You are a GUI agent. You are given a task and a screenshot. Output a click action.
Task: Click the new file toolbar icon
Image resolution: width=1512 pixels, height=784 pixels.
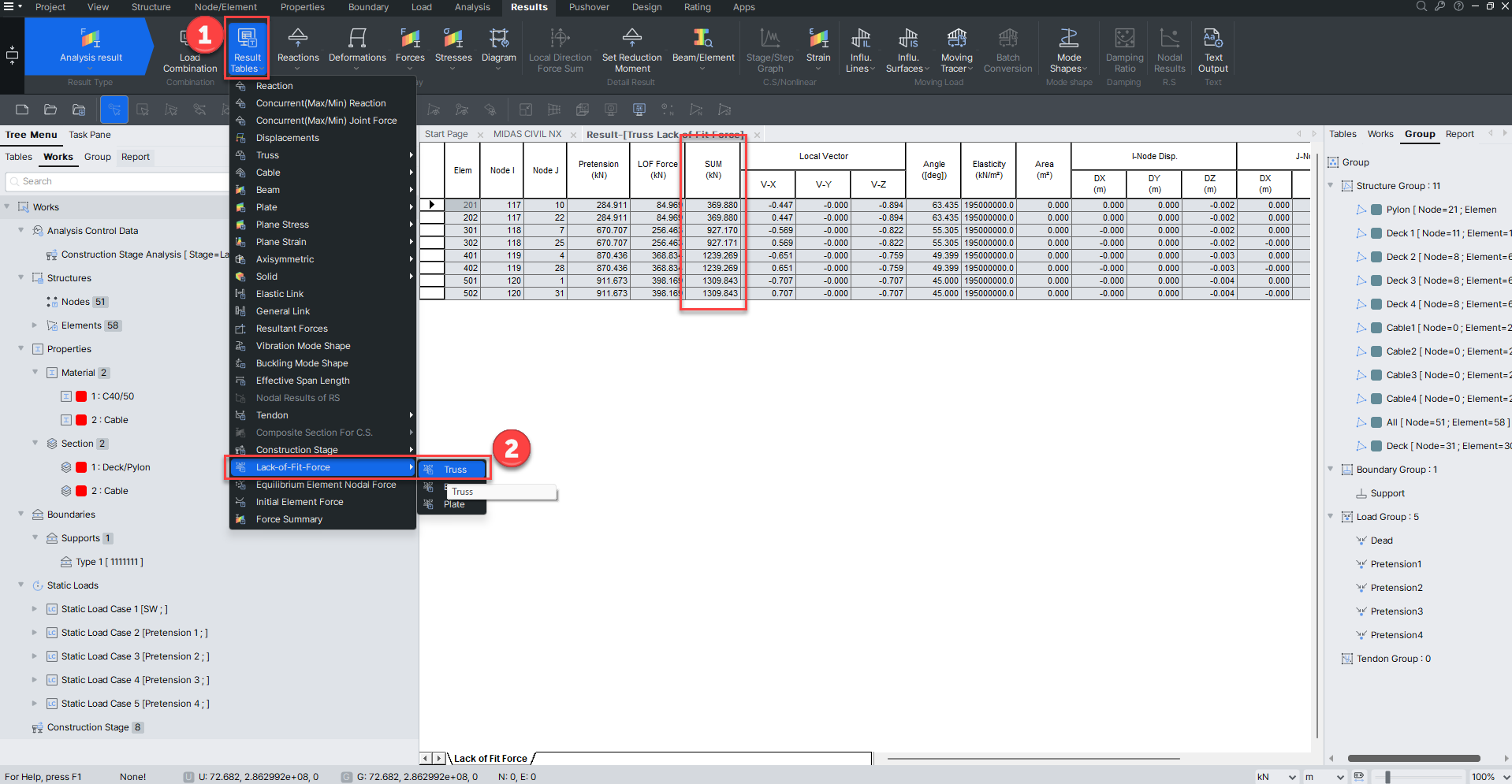click(22, 110)
